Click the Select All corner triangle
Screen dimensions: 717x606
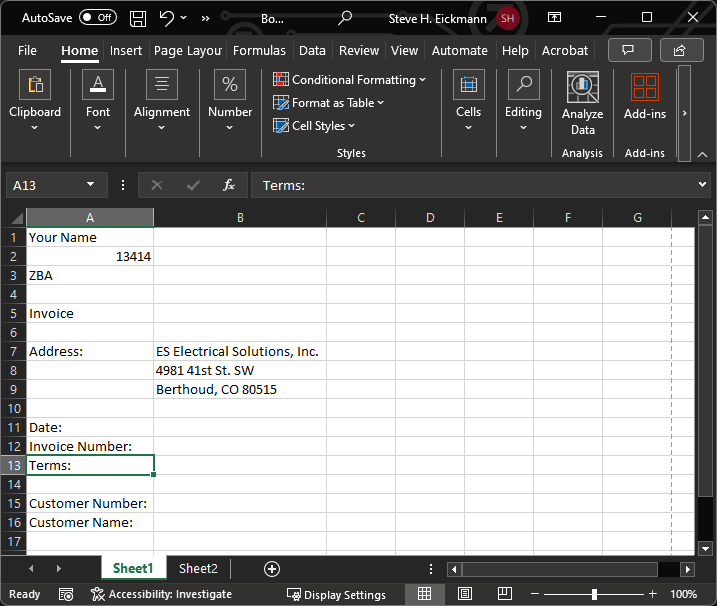(x=17, y=218)
